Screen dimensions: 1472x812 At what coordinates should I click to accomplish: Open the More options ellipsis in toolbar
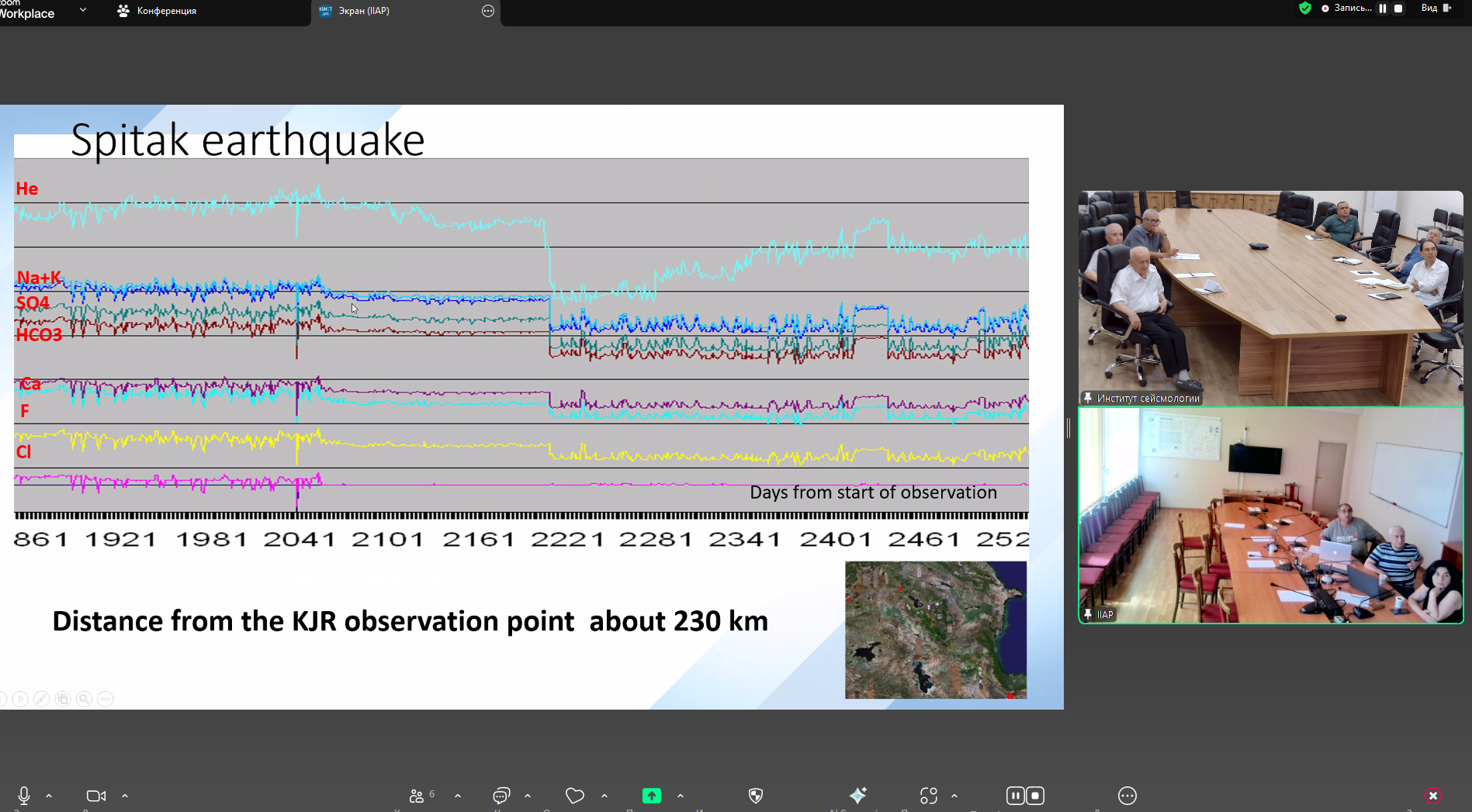tap(1127, 796)
